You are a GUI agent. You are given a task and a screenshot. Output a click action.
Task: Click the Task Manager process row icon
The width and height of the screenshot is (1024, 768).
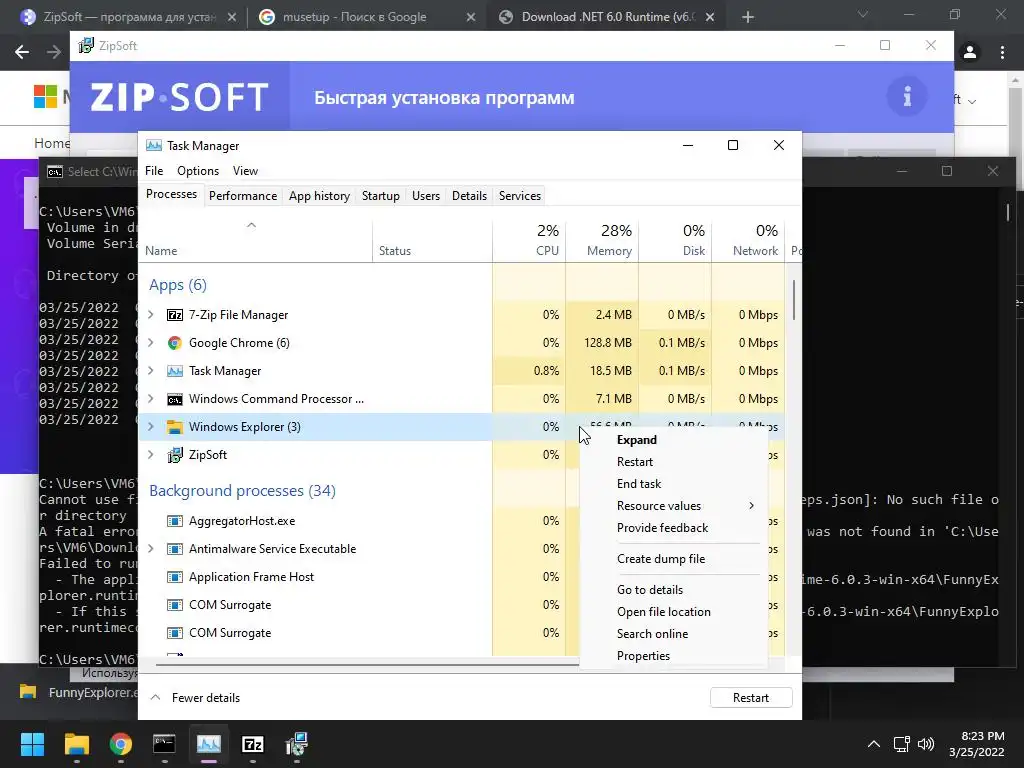coord(174,371)
